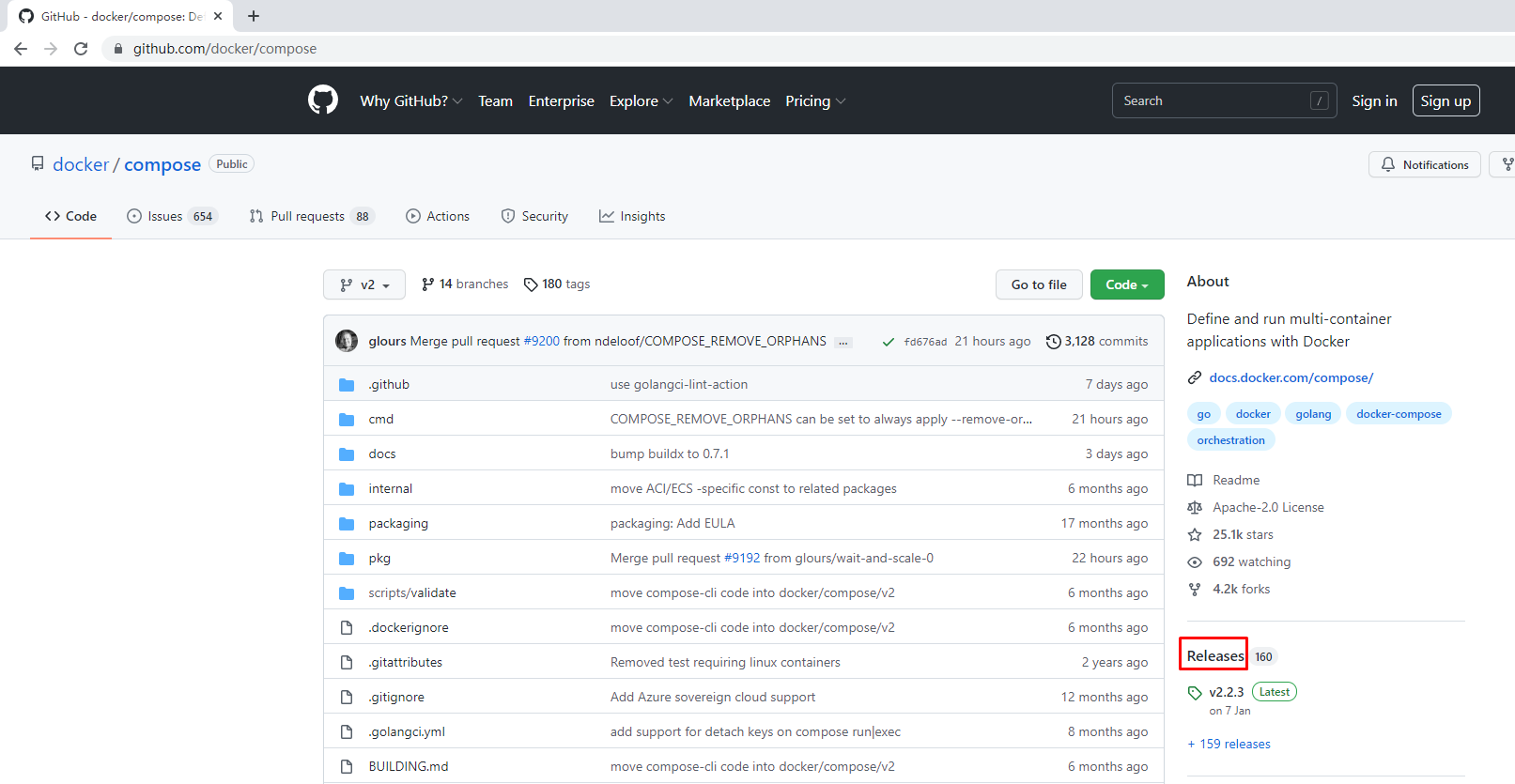1515x784 pixels.
Task: Click the folder icon beside docs
Action: tap(347, 454)
